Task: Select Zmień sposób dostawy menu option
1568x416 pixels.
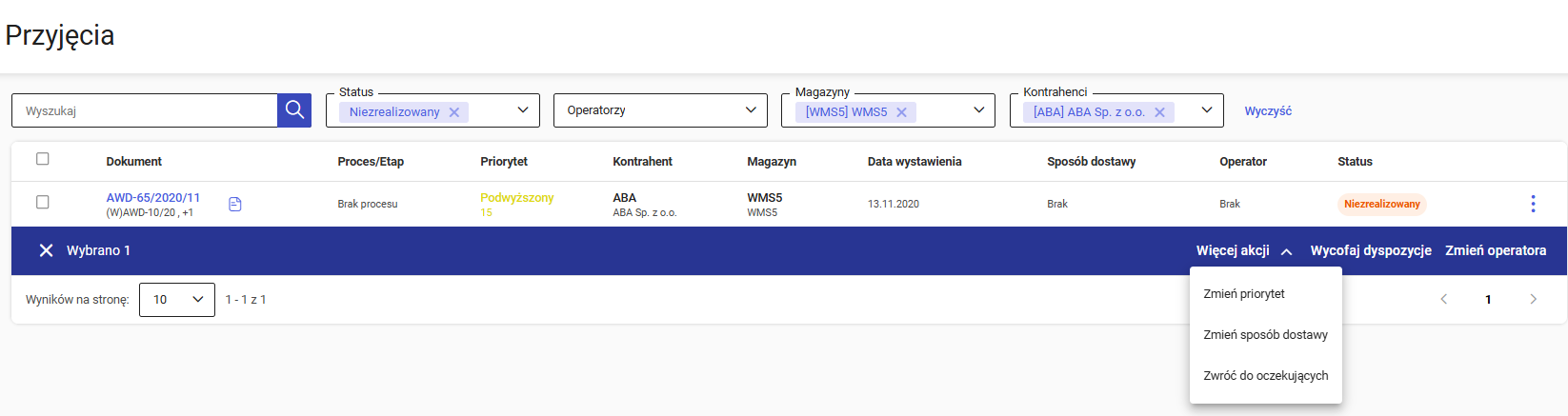Action: 1265,335
